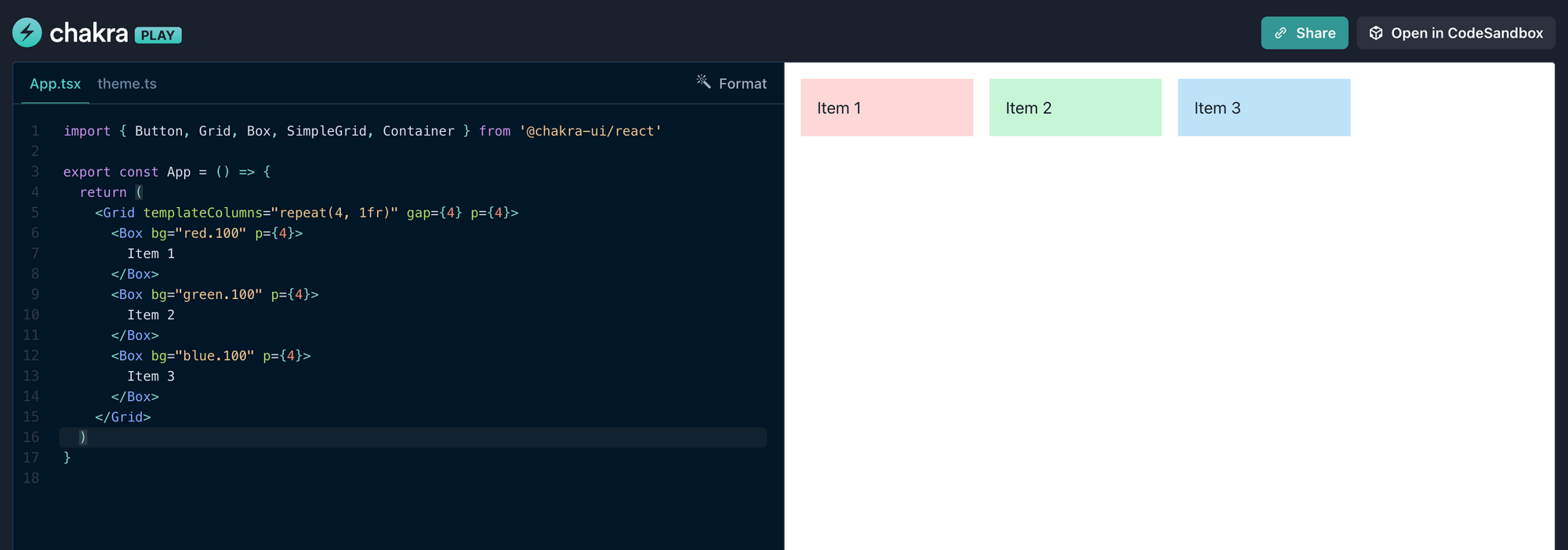Switch to the App.tsx tab
The image size is (1568, 550).
(x=55, y=84)
